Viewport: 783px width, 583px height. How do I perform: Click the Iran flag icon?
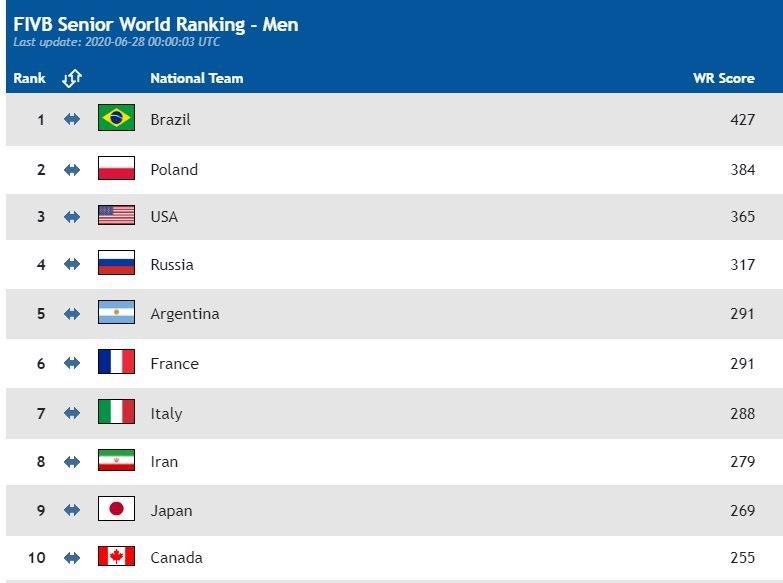(x=116, y=461)
